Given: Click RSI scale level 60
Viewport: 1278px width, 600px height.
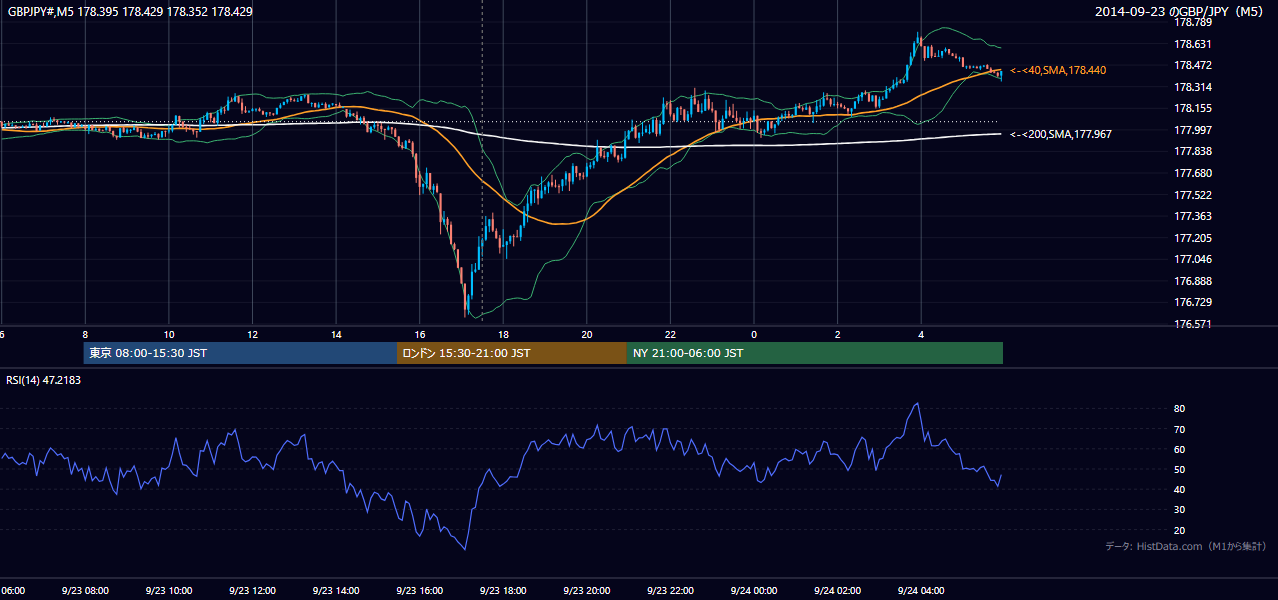Looking at the screenshot, I should click(x=1180, y=450).
